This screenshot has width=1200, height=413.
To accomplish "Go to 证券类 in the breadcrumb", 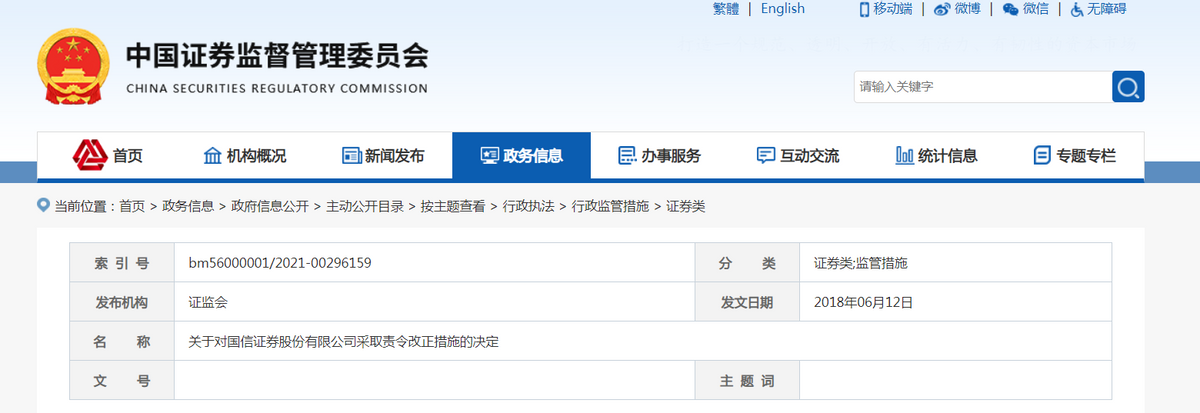I will 686,206.
